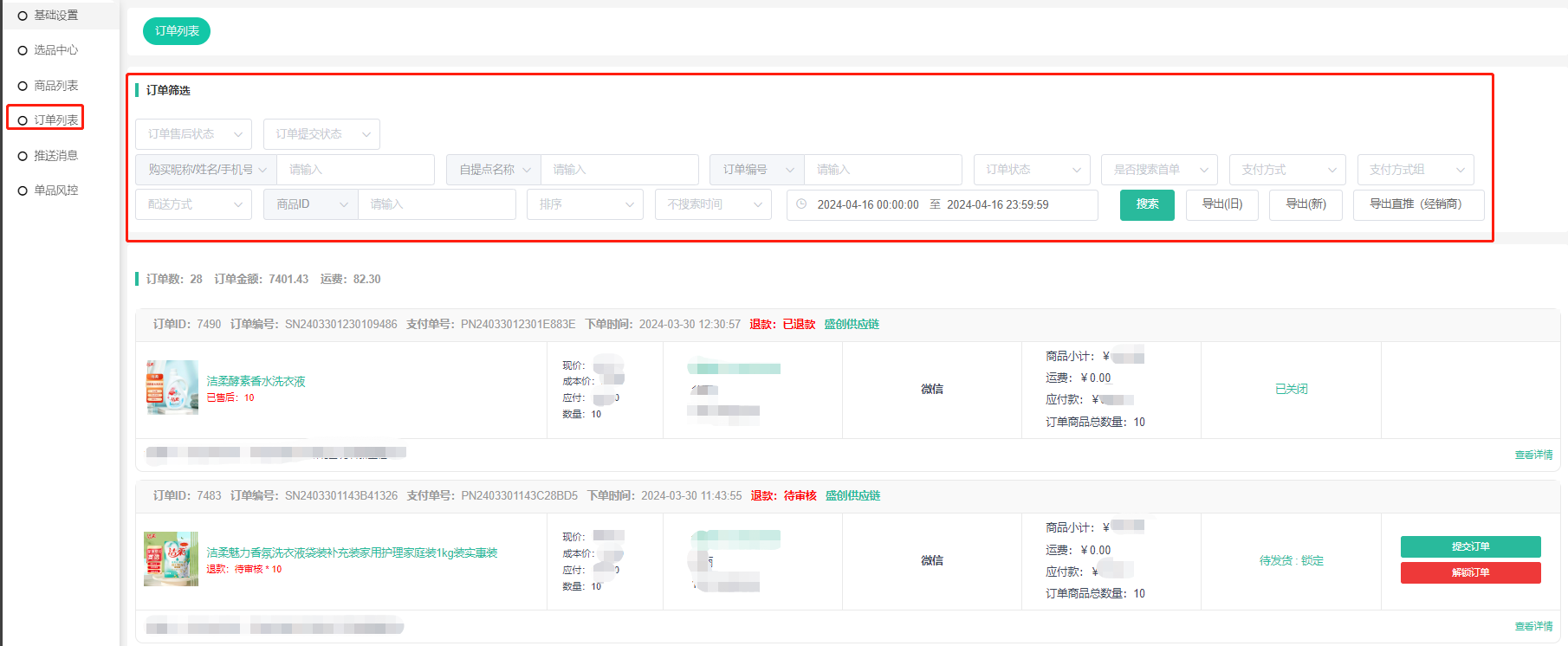
Task: Open the 基础设置 sidebar menu
Action: [55, 16]
